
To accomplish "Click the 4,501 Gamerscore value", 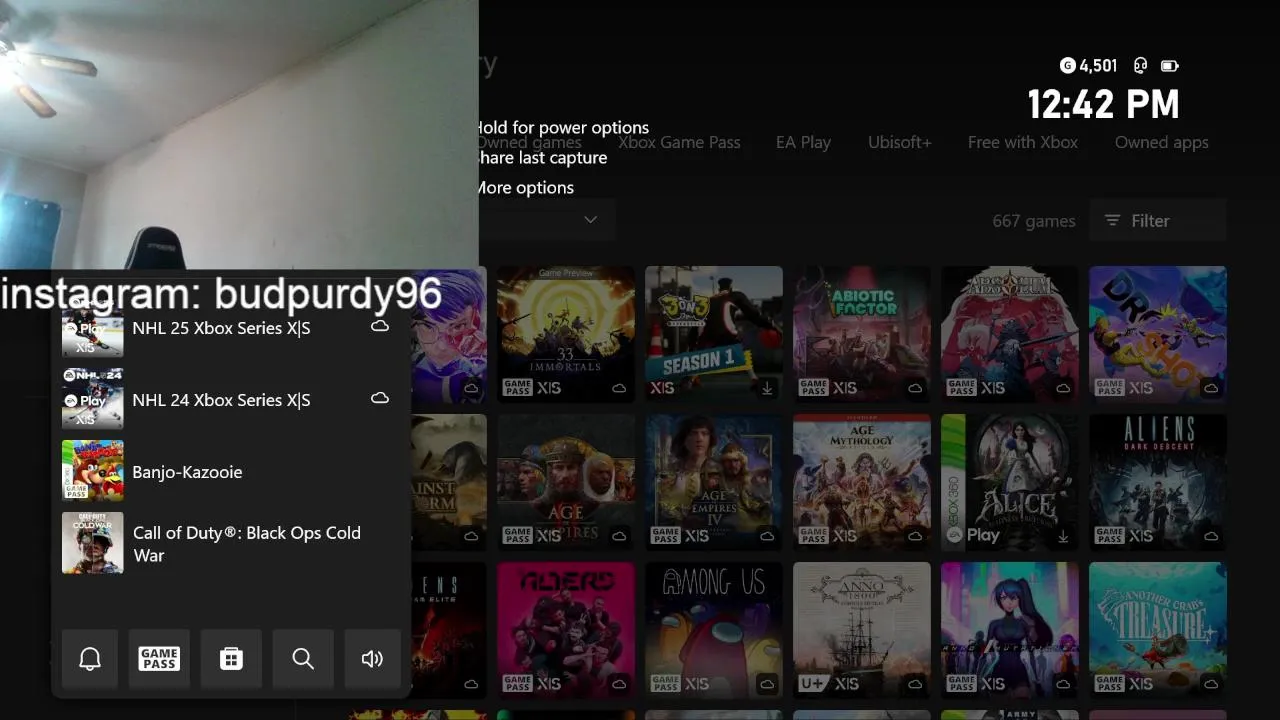I will (1099, 66).
